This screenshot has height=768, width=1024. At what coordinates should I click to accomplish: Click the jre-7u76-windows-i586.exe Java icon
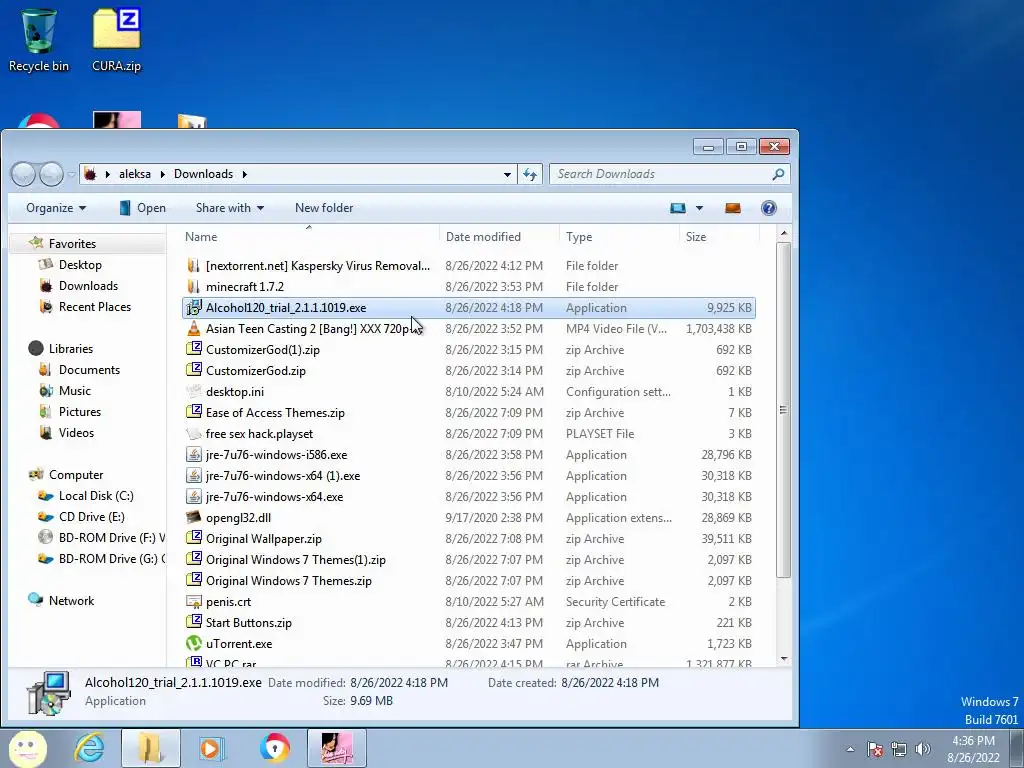tap(193, 455)
